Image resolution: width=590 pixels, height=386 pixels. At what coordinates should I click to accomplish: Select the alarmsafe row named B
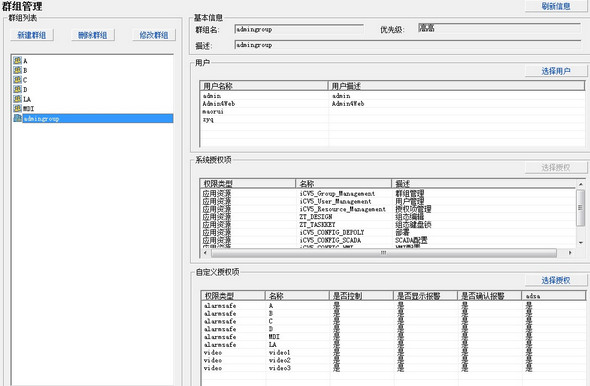click(x=394, y=313)
